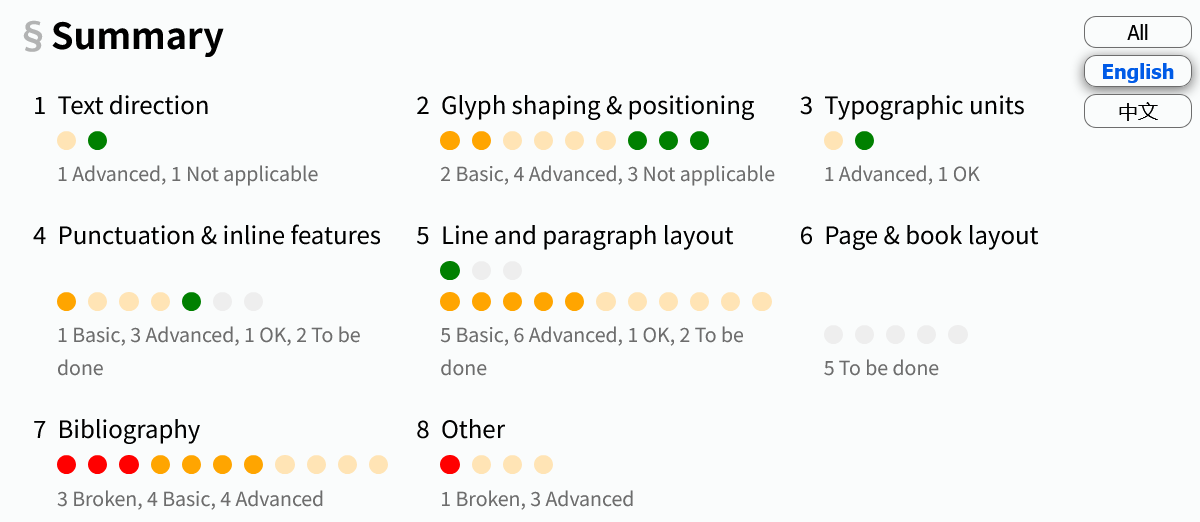Image resolution: width=1200 pixels, height=522 pixels.
Task: Go to Typographic units section
Action: point(925,106)
